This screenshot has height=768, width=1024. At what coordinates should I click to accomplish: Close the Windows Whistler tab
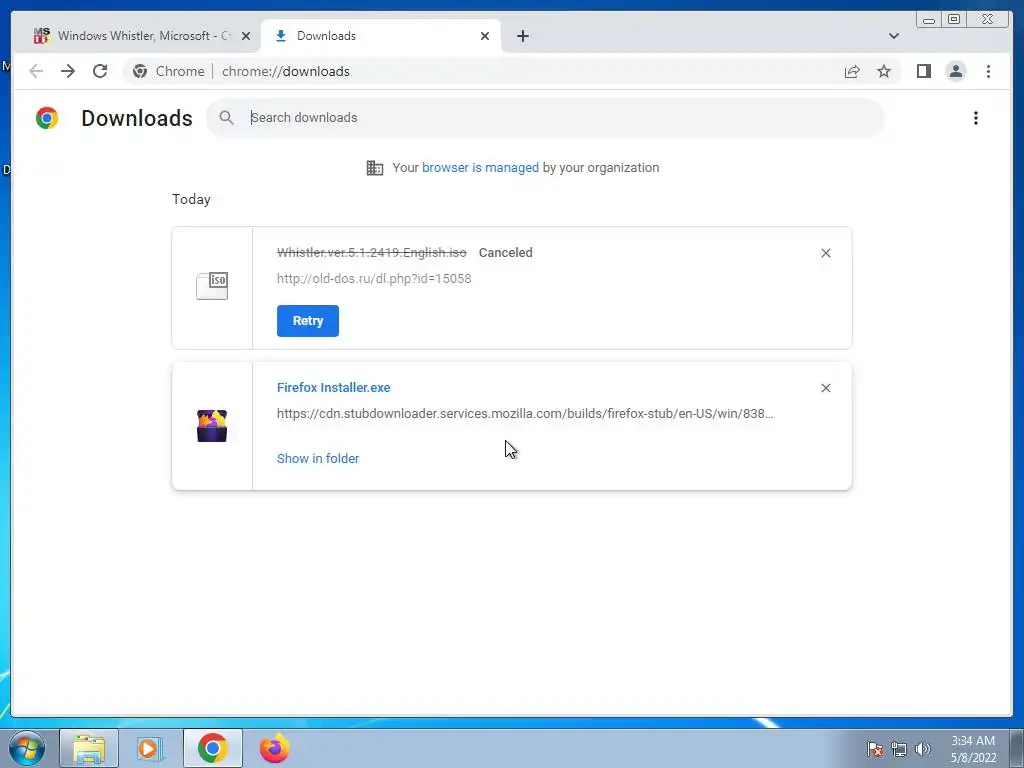coord(246,36)
